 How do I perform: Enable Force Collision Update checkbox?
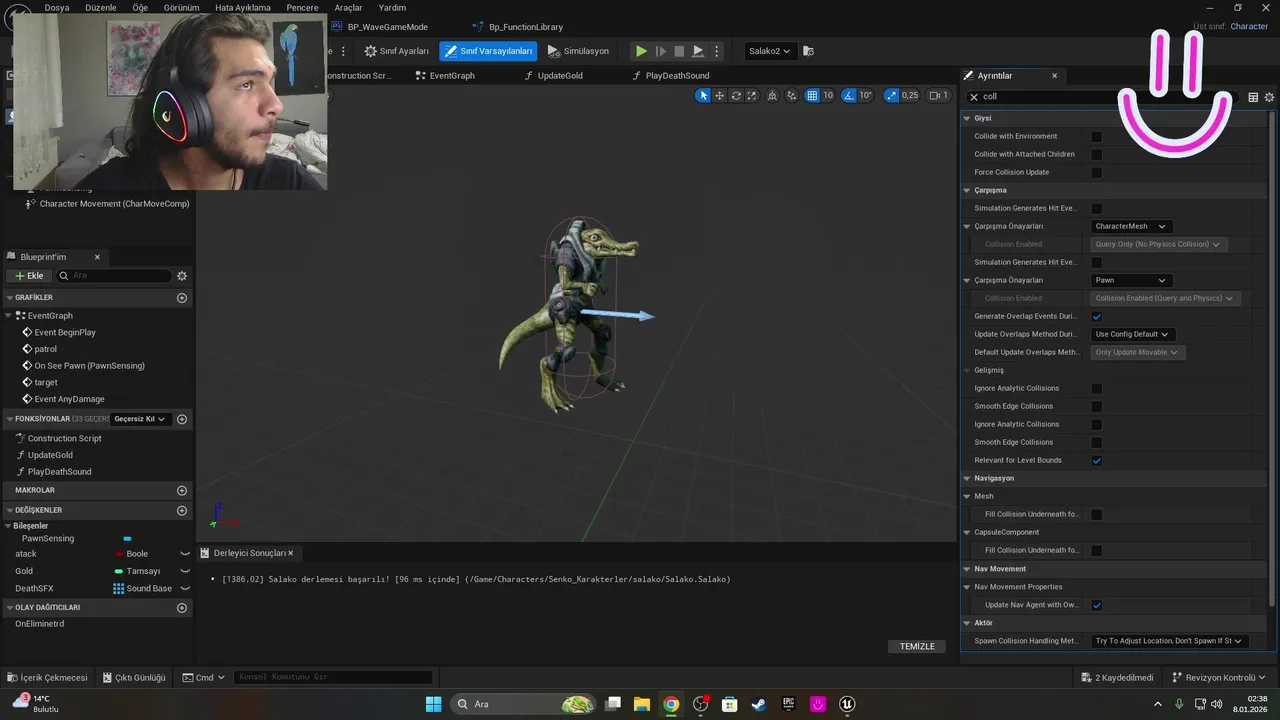pos(1096,172)
